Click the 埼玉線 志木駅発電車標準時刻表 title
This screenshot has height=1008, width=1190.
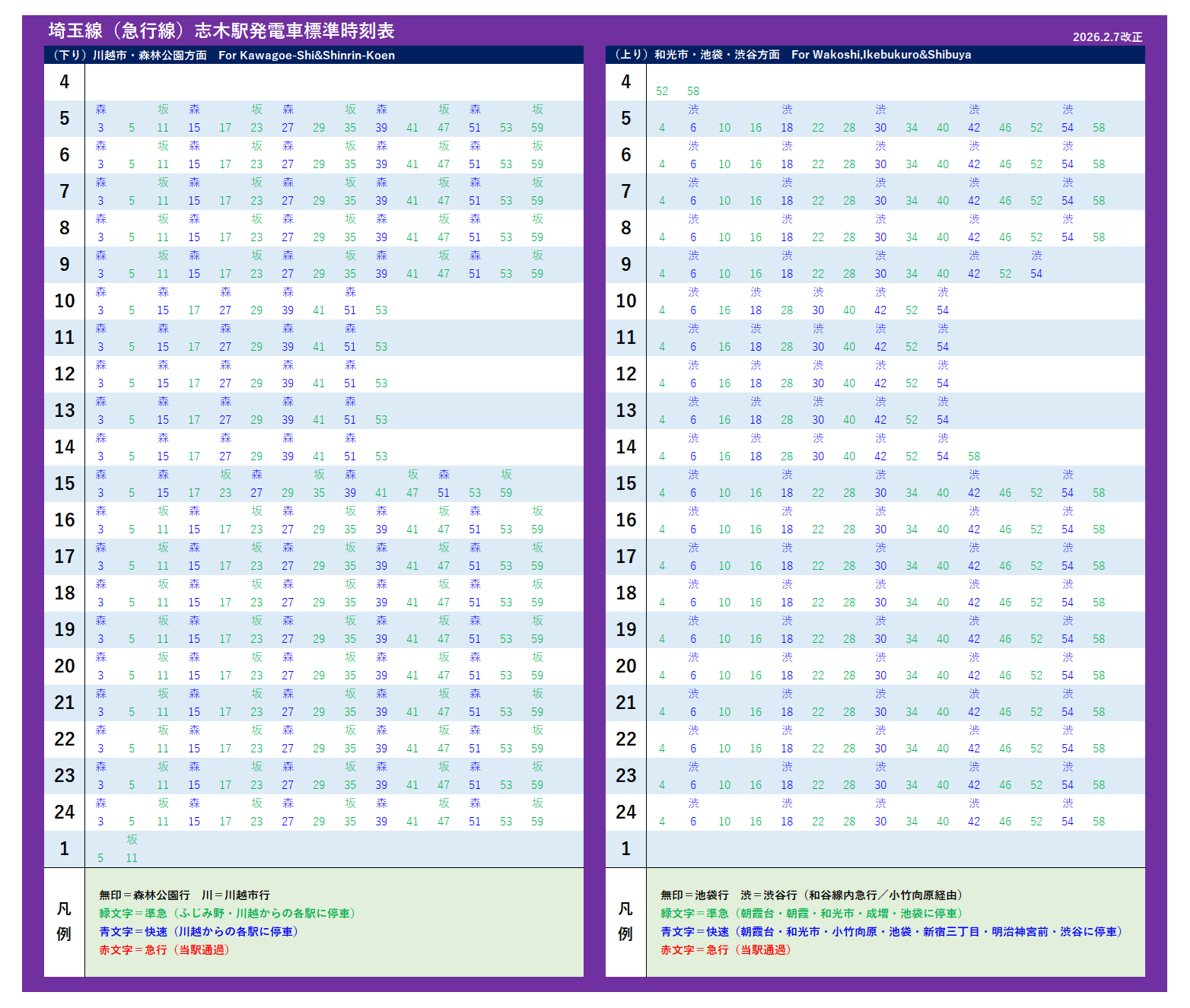tap(221, 30)
